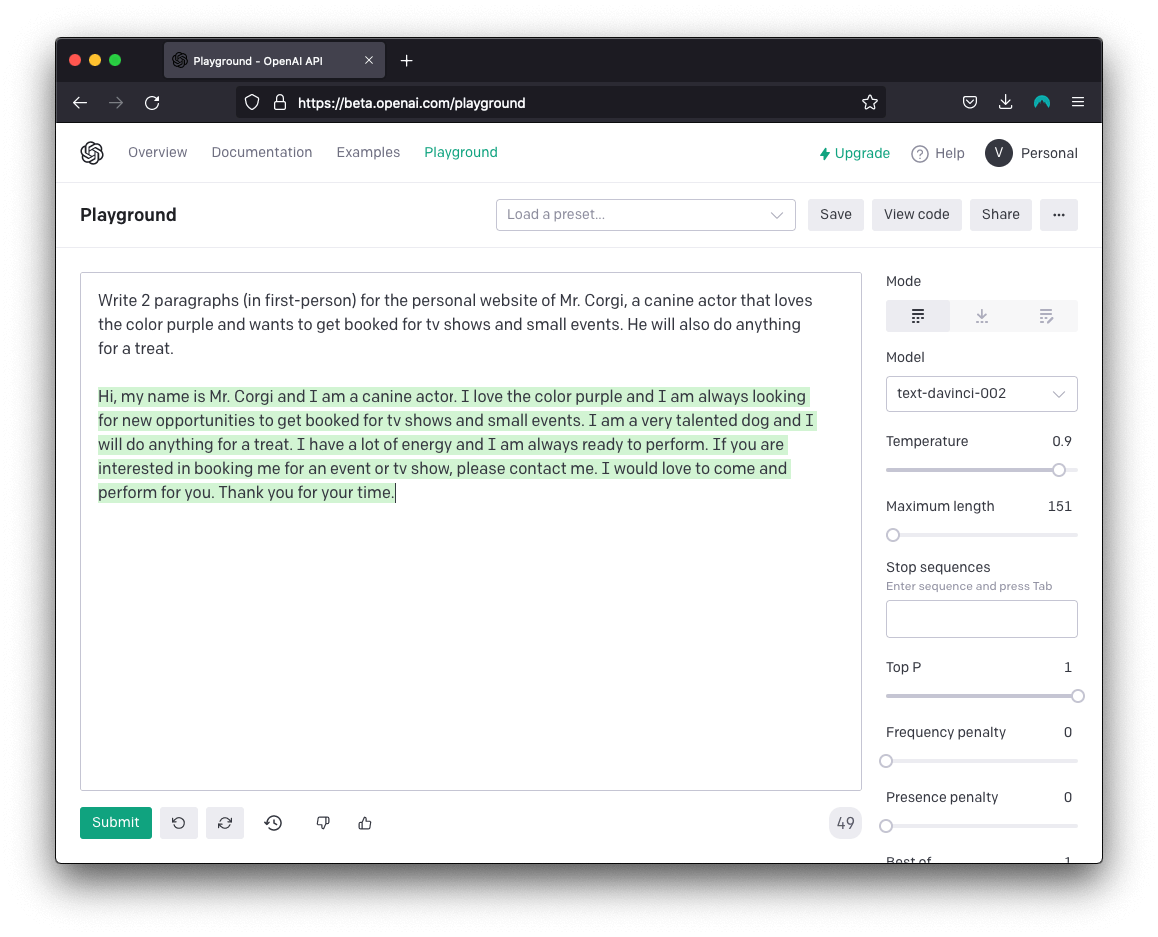Image resolution: width=1158 pixels, height=937 pixels.
Task: Give thumbs up feedback on the completion
Action: coord(364,822)
